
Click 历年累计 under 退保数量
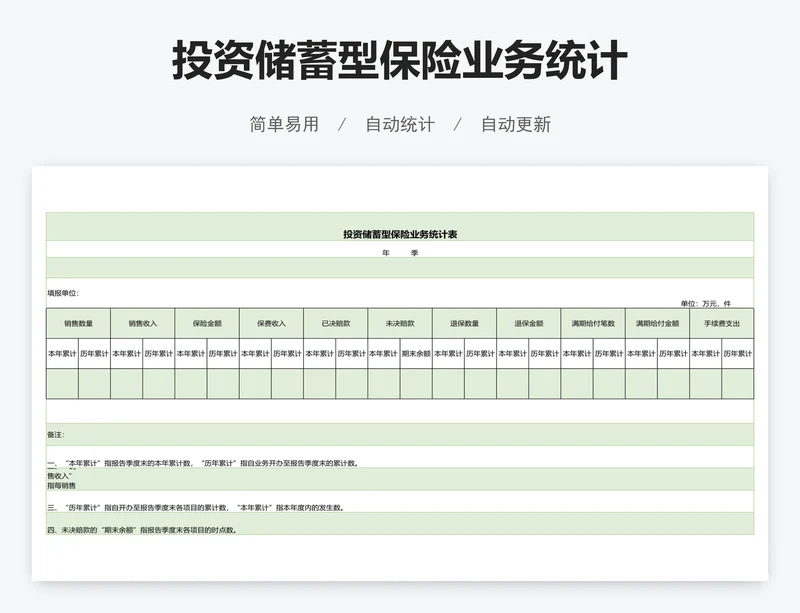(480, 353)
